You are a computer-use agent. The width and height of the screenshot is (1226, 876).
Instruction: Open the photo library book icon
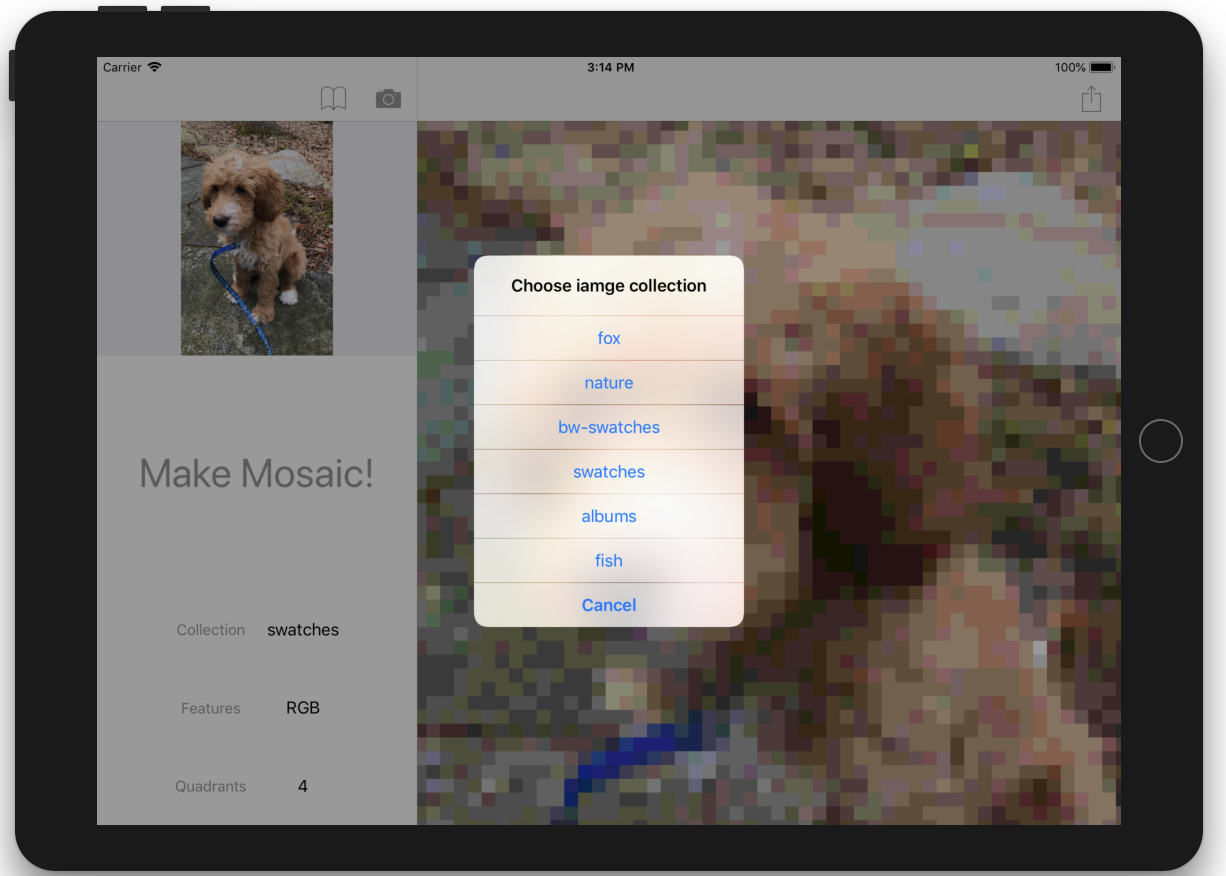333,98
